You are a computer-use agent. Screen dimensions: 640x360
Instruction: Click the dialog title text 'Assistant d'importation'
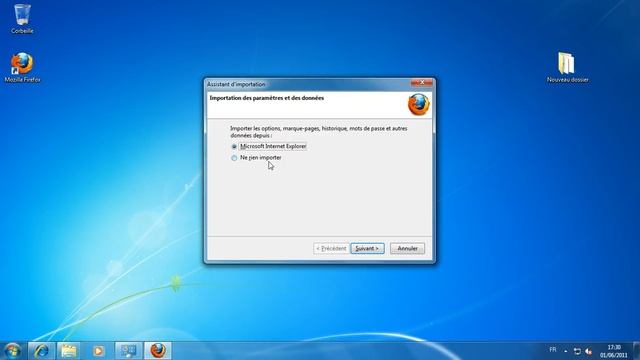[x=236, y=84]
